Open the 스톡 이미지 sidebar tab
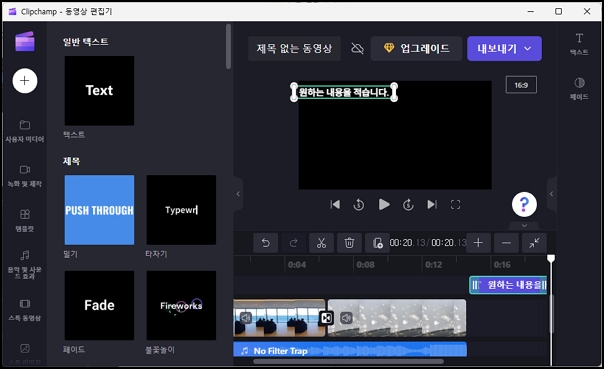Image resolution: width=604 pixels, height=369 pixels. point(25,354)
